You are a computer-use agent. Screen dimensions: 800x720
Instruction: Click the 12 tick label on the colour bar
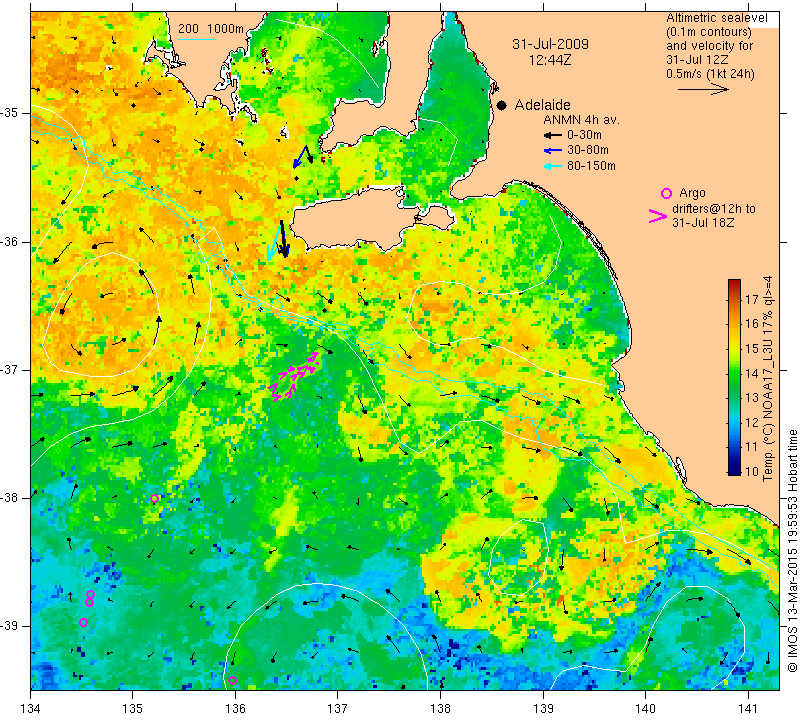(752, 423)
